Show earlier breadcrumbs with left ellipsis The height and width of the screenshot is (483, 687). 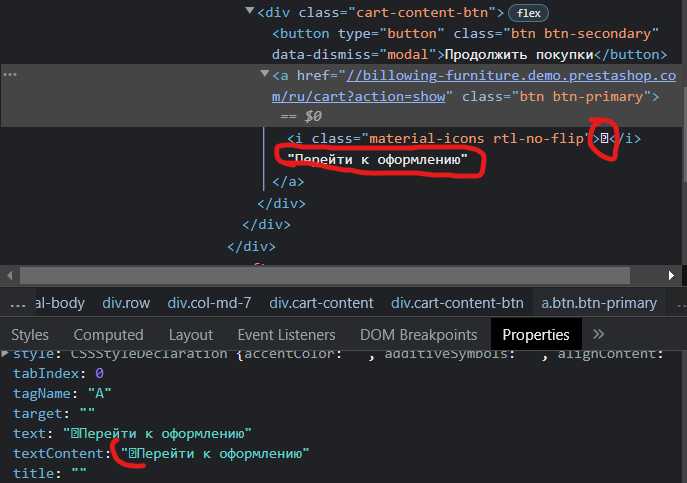click(x=18, y=304)
